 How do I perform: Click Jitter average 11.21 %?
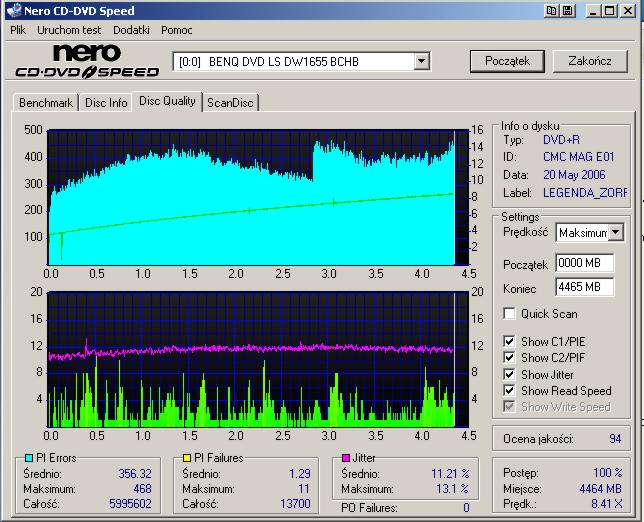point(450,474)
